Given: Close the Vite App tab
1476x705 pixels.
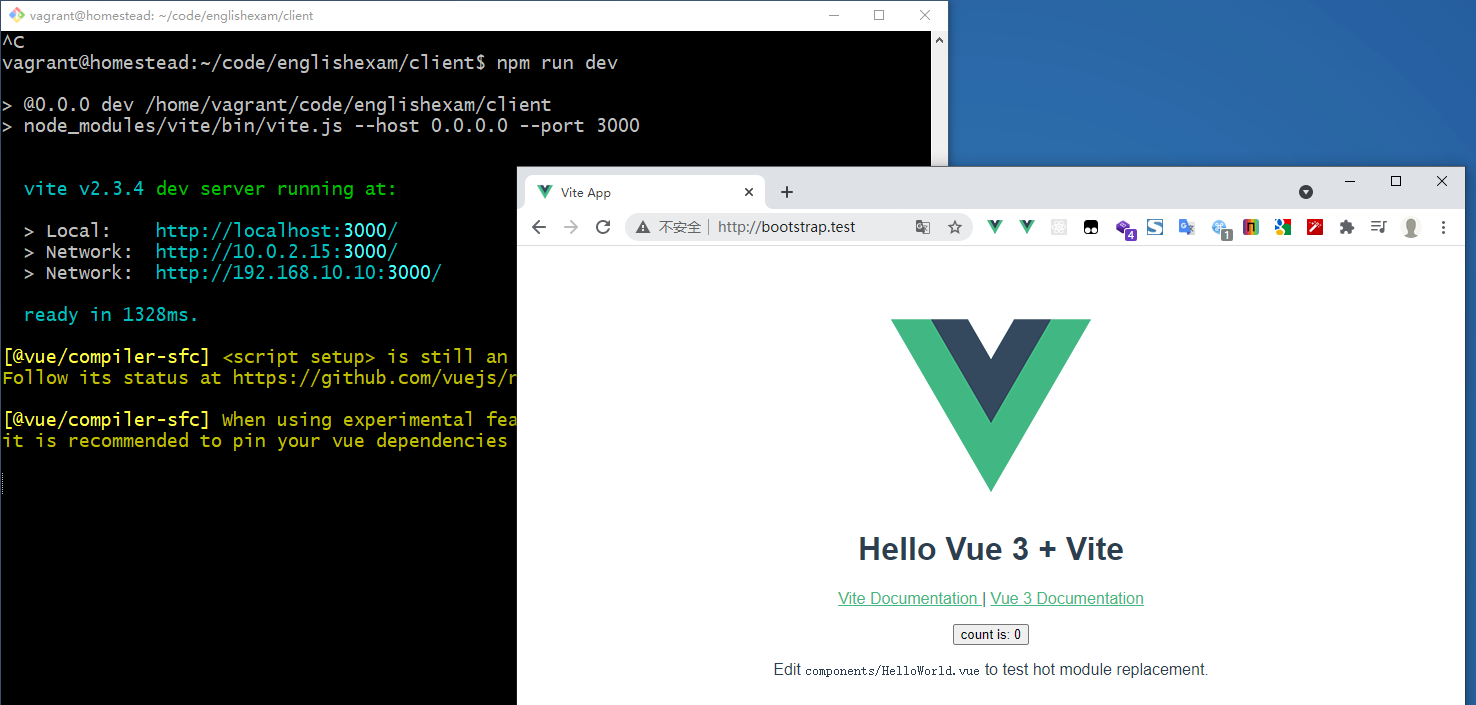Looking at the screenshot, I should pyautogui.click(x=749, y=192).
